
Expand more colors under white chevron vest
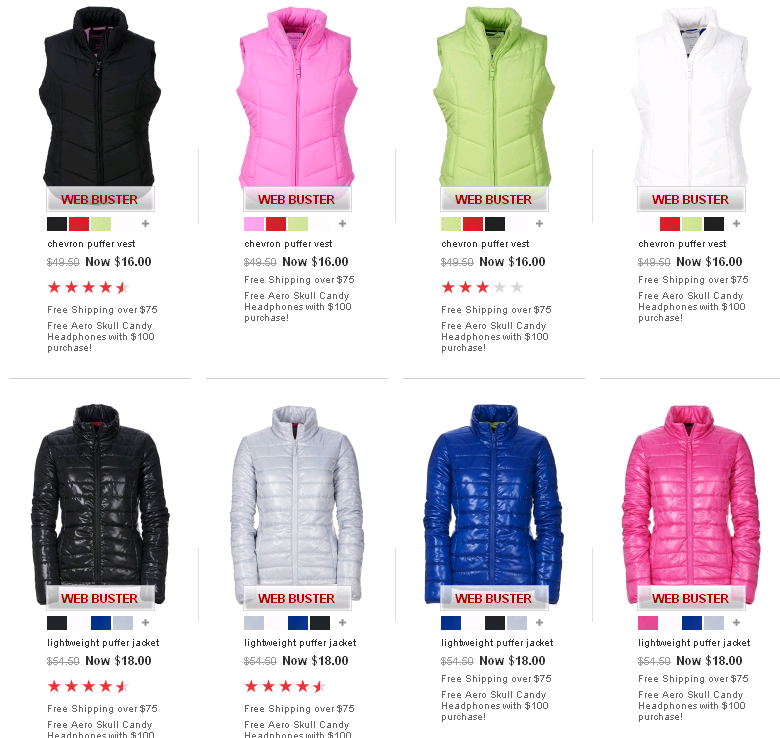736,224
